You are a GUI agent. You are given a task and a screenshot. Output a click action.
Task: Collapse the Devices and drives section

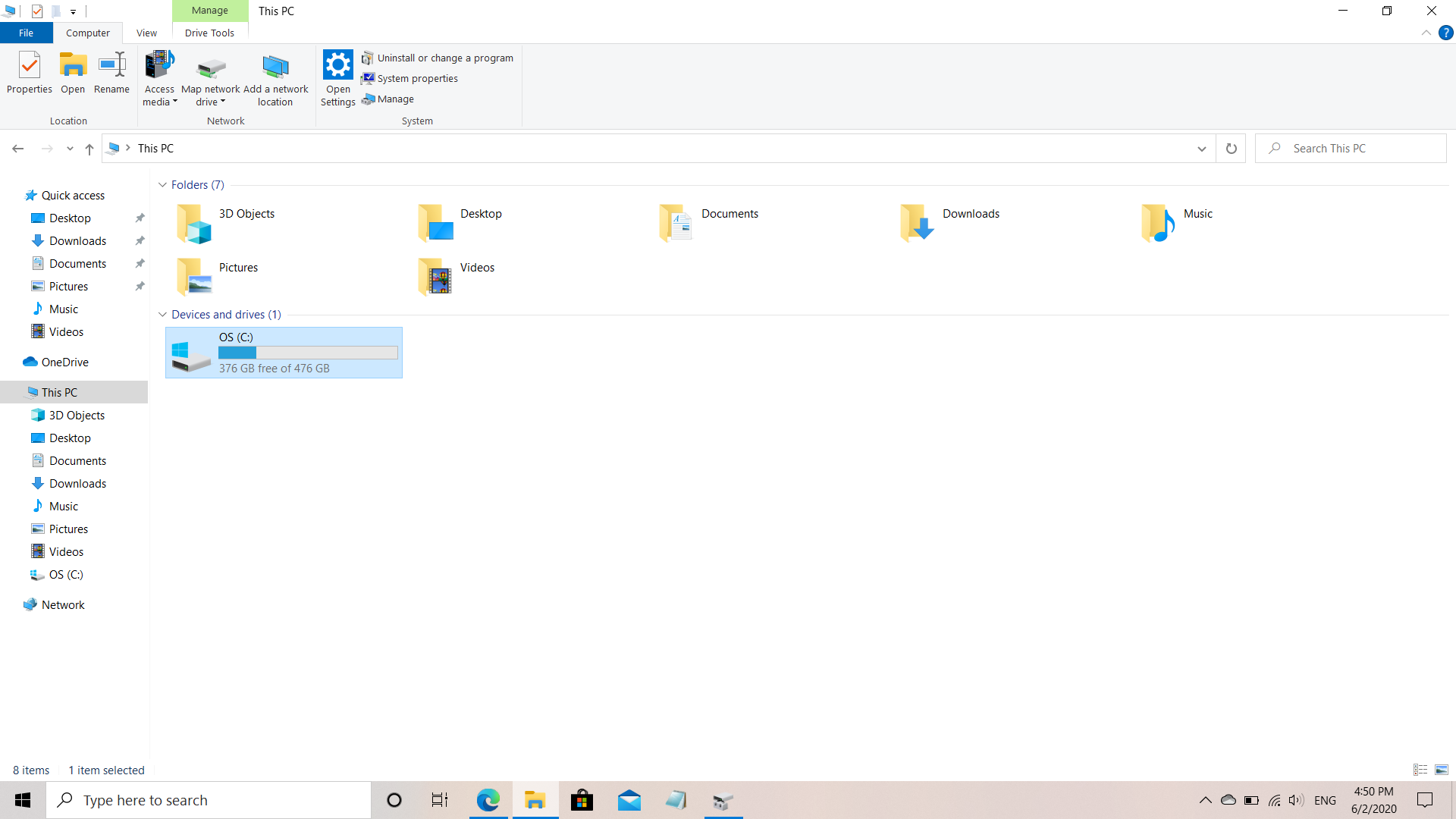coord(162,314)
